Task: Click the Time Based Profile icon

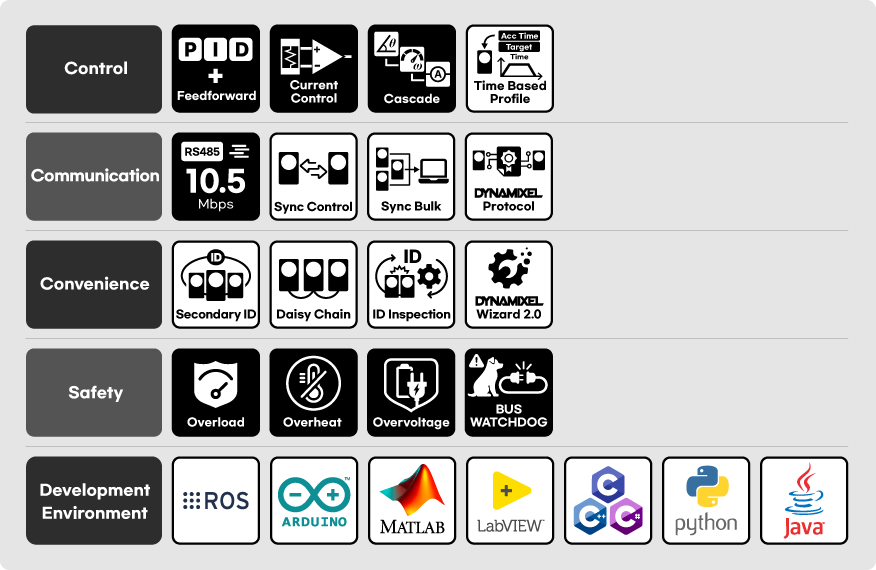Action: (x=510, y=69)
